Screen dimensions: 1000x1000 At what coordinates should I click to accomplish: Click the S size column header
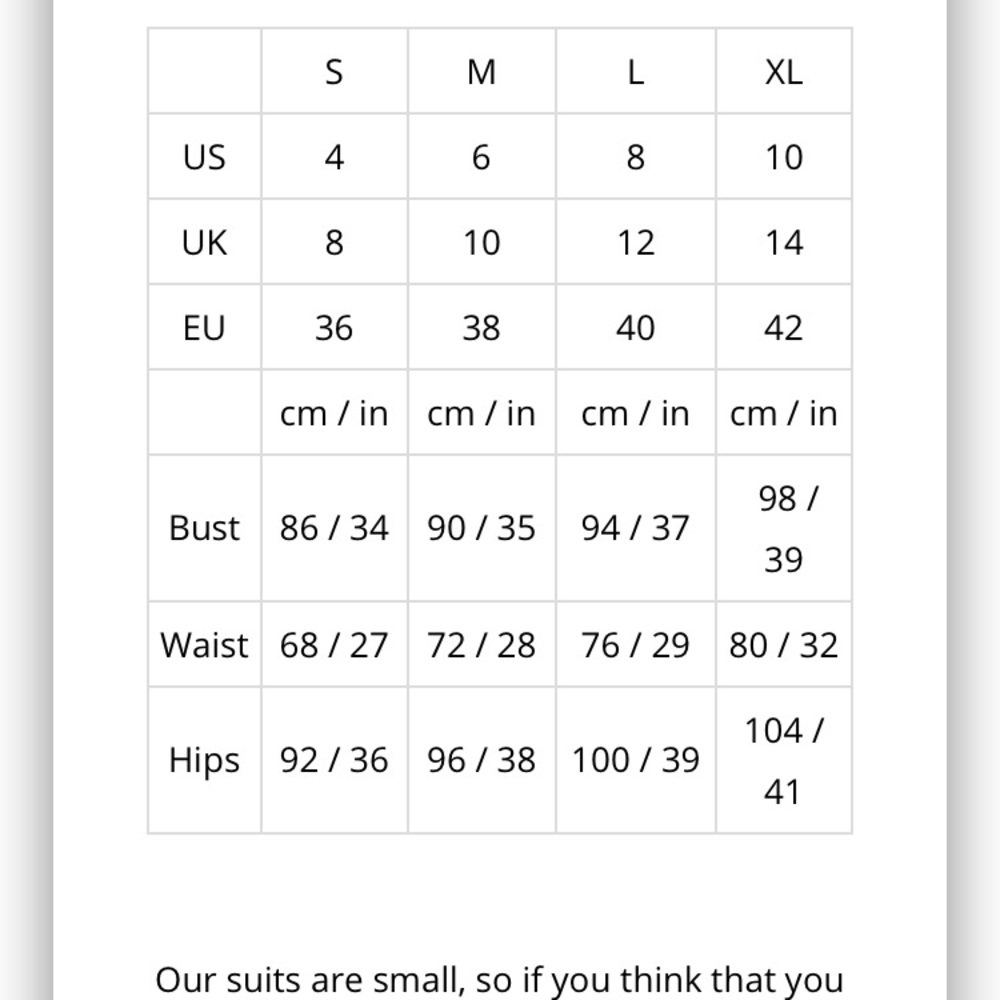click(x=334, y=71)
